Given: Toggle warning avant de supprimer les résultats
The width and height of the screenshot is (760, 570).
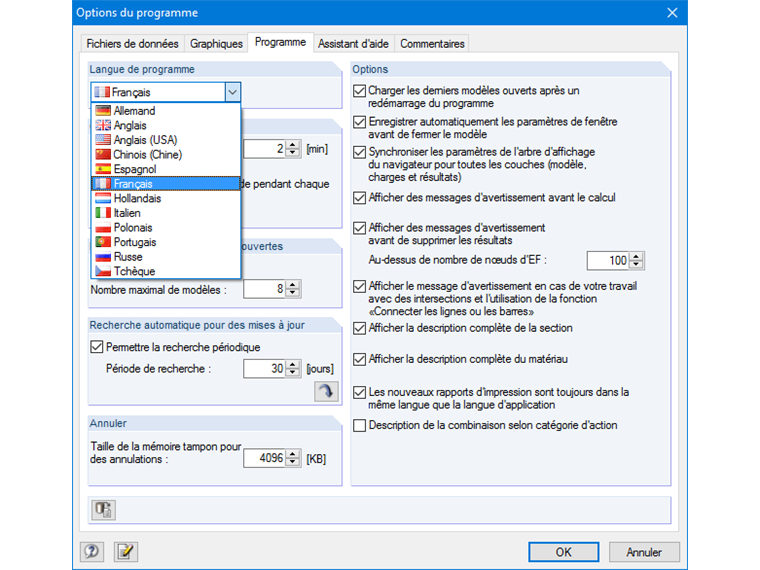Looking at the screenshot, I should (359, 228).
